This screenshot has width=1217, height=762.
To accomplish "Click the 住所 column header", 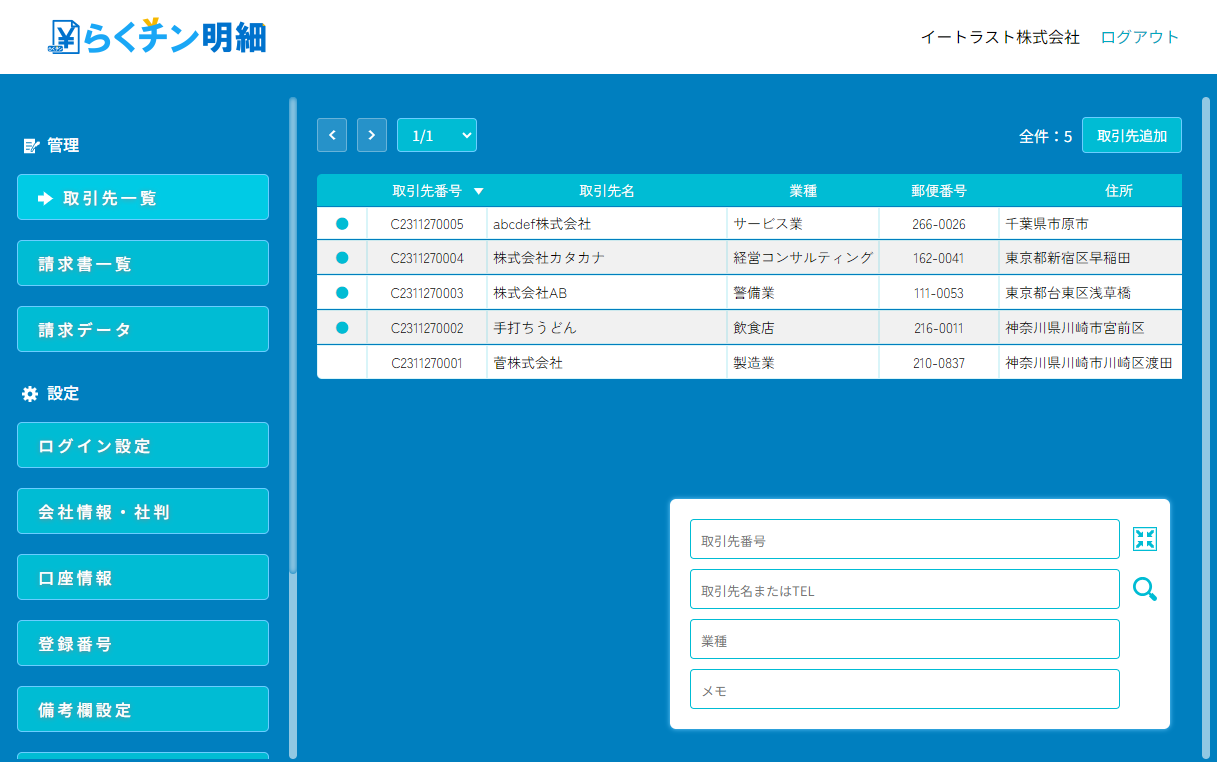I will coord(1119,191).
